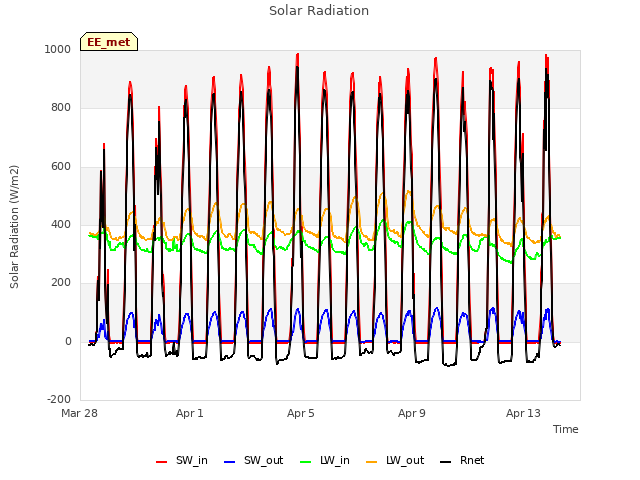Click the Time x-axis title
This screenshot has height=480, width=640.
coord(566,429)
